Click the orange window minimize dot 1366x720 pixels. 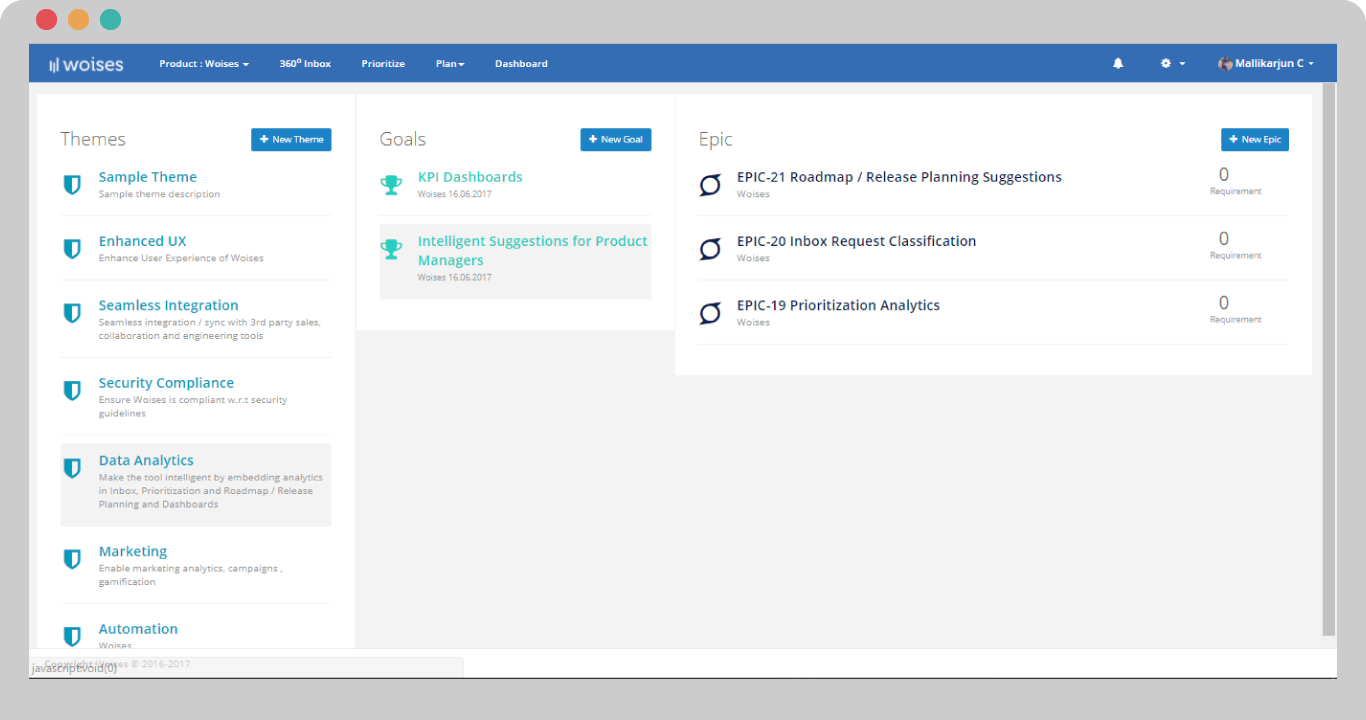coord(78,19)
